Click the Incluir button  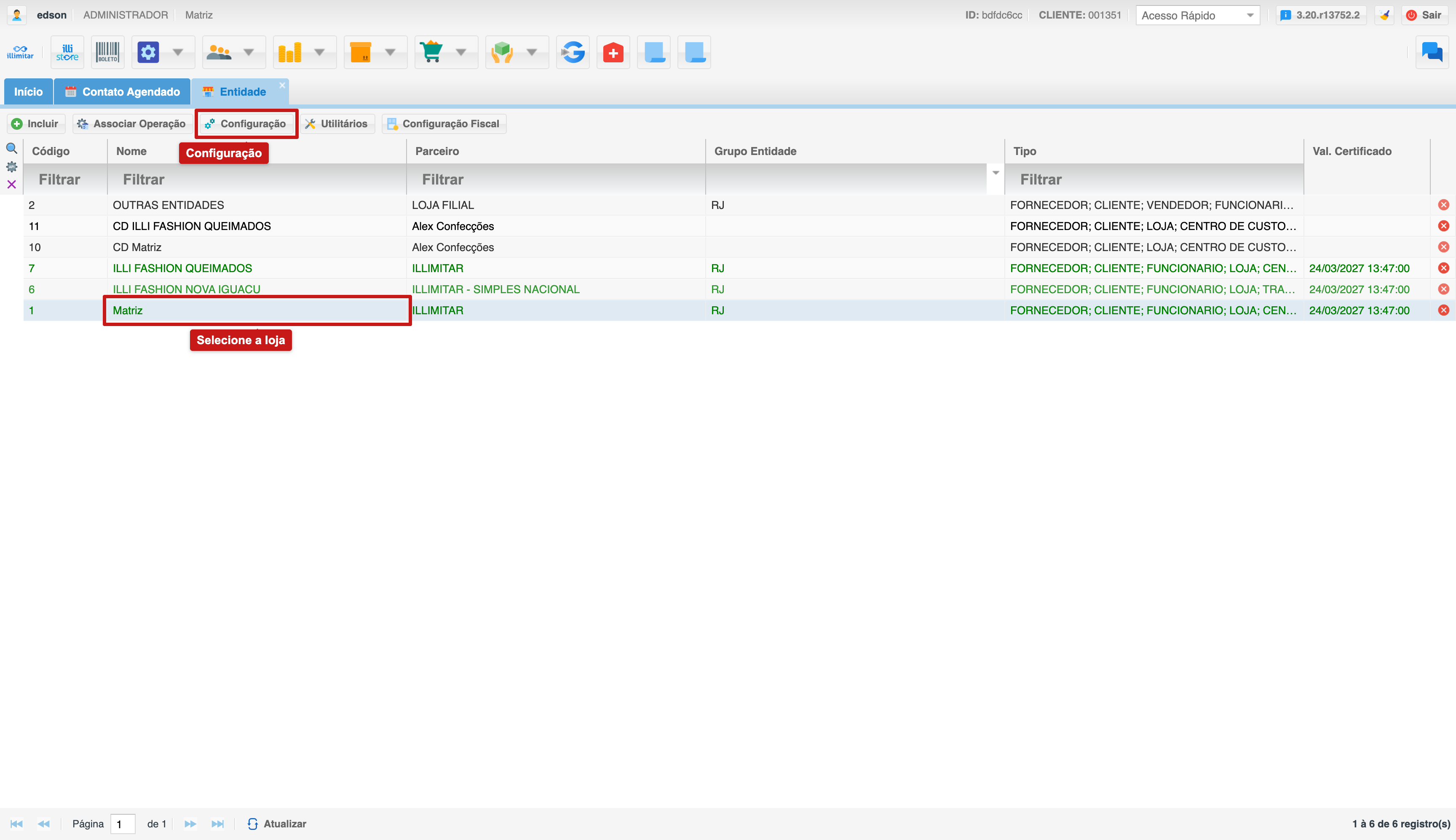(36, 123)
